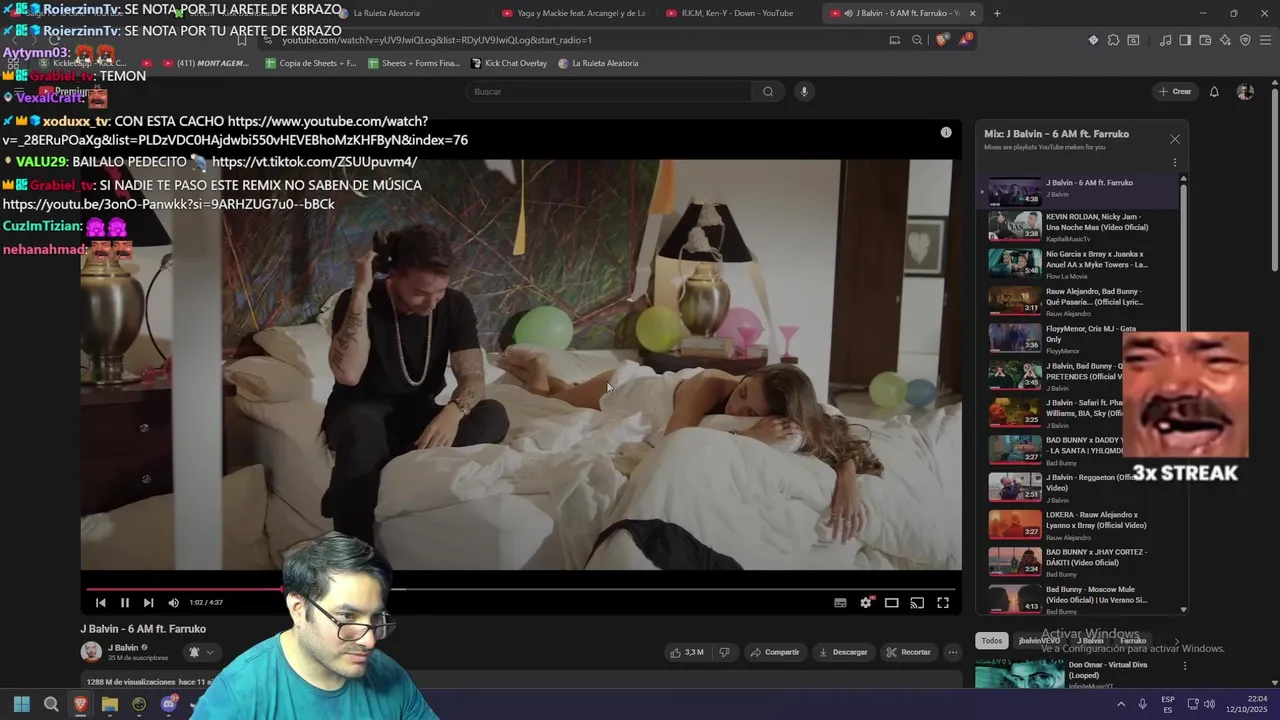Cast video with play on TV icon
This screenshot has width=1280, height=720.
(x=917, y=603)
